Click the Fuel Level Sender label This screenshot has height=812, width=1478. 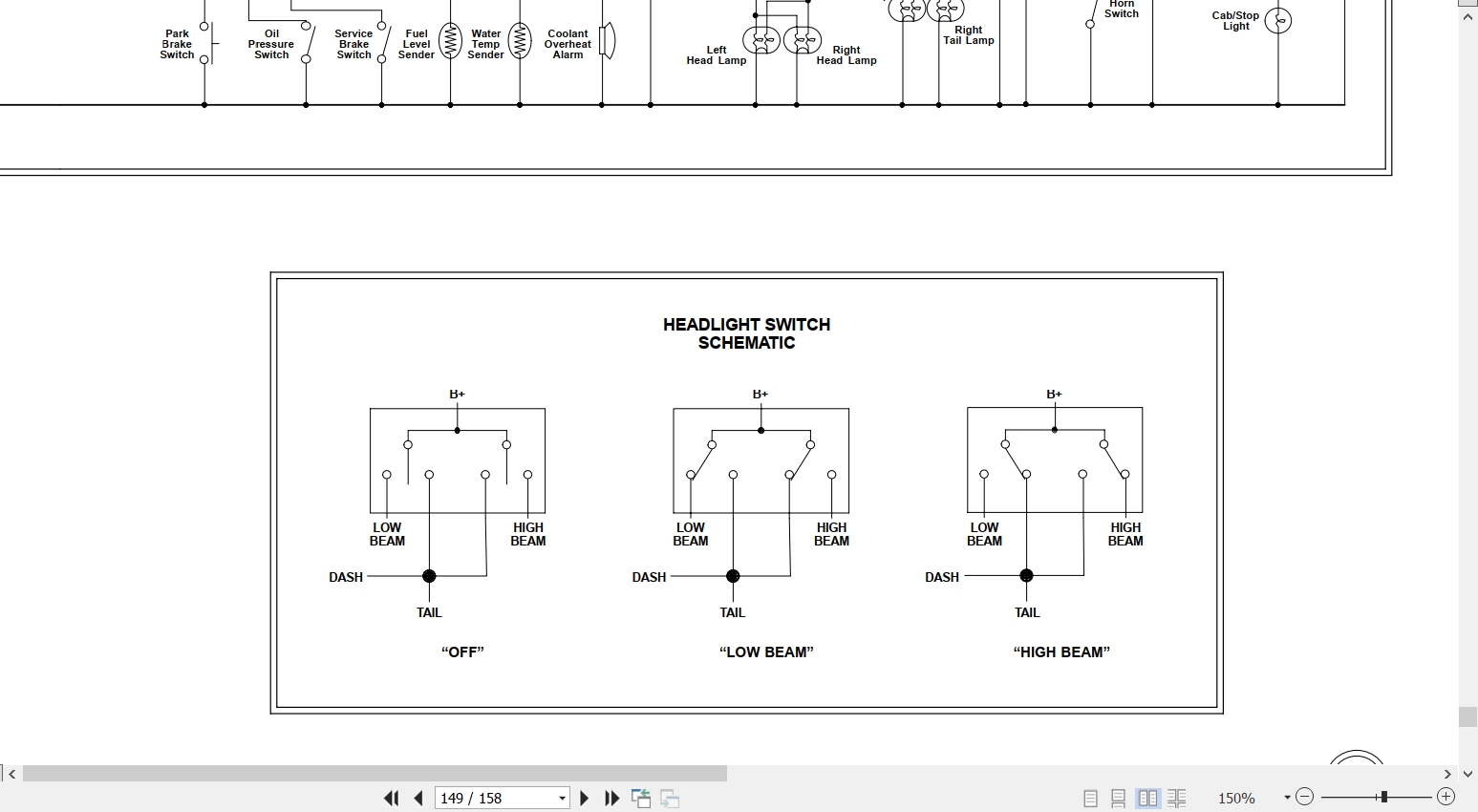417,44
